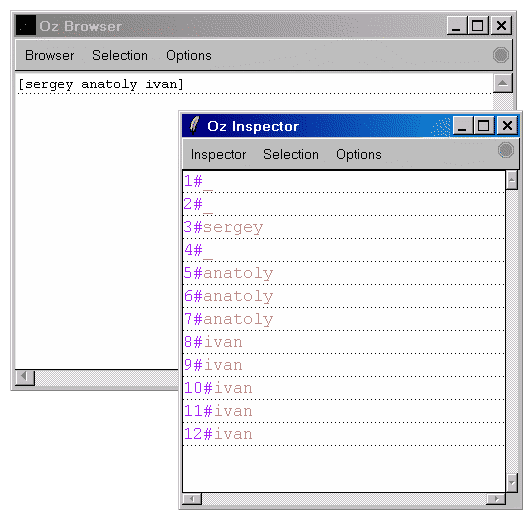Click the Inspector horizontal scrollbar left arrow
The width and height of the screenshot is (529, 515).
click(192, 499)
